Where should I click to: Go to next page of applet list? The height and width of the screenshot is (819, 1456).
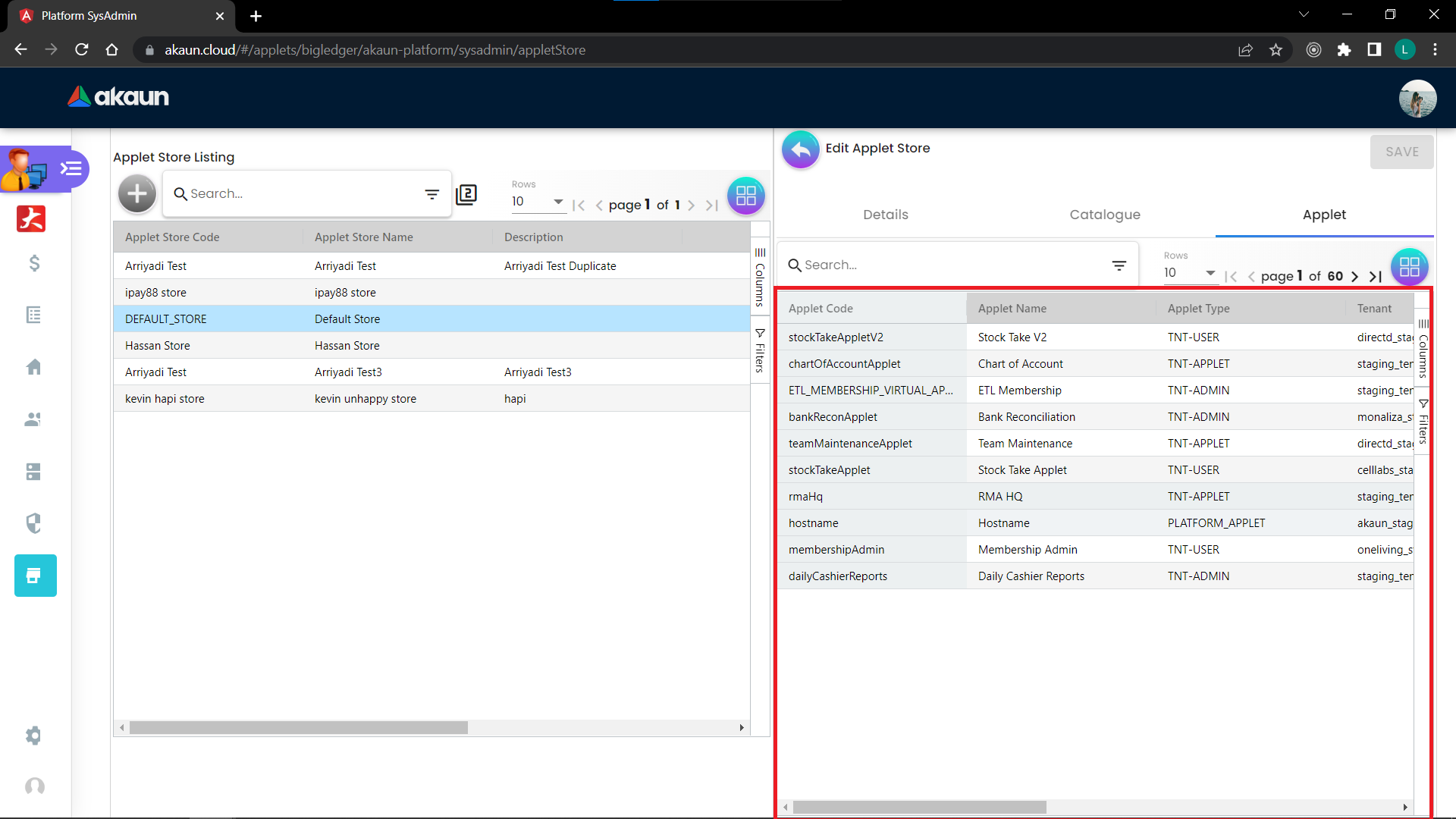(x=1354, y=277)
